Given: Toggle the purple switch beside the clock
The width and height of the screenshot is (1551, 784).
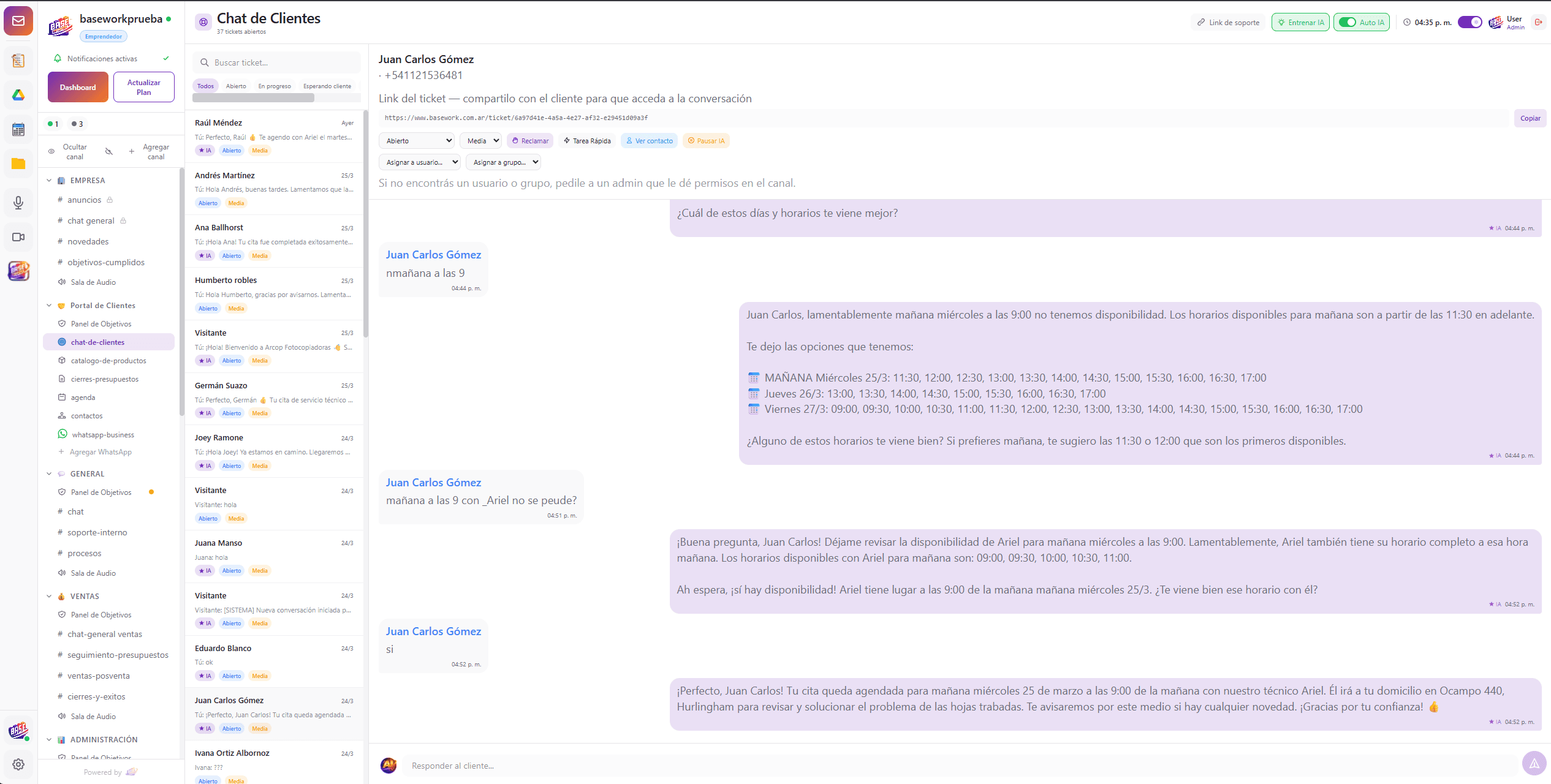Looking at the screenshot, I should pos(1469,22).
